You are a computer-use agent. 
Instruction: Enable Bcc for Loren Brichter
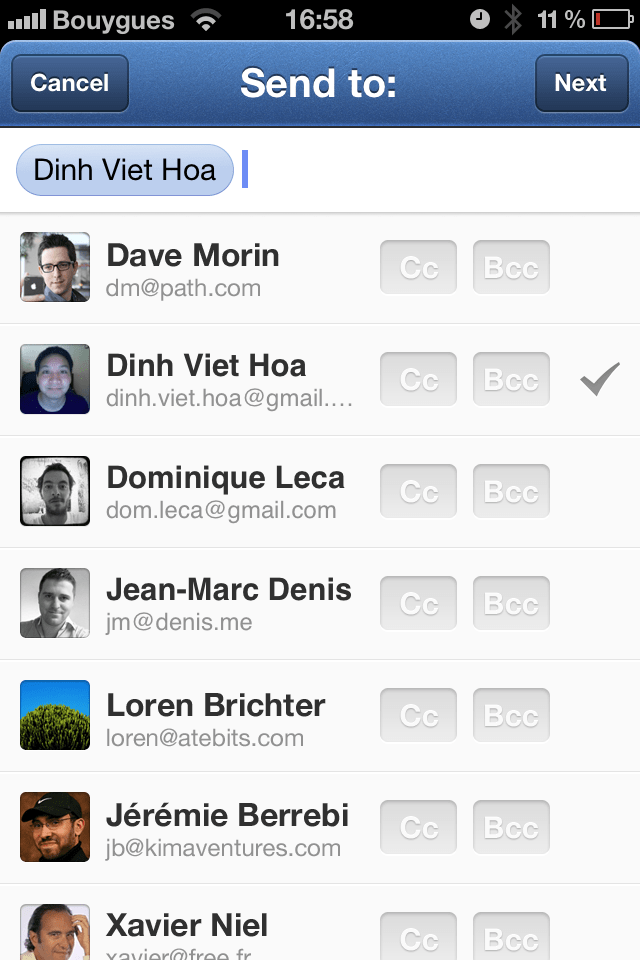(511, 715)
